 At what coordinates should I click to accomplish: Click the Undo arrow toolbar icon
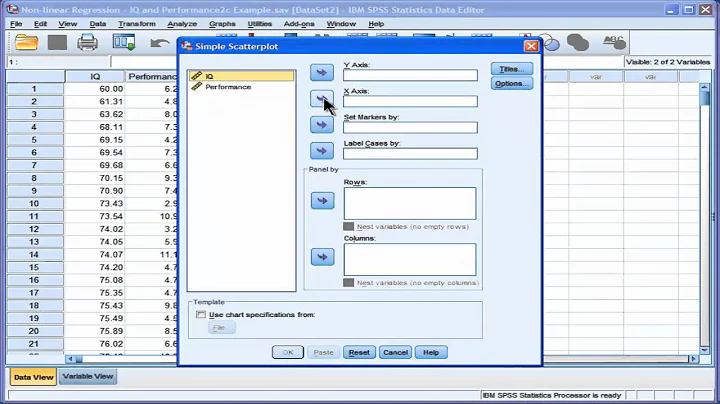[x=159, y=43]
